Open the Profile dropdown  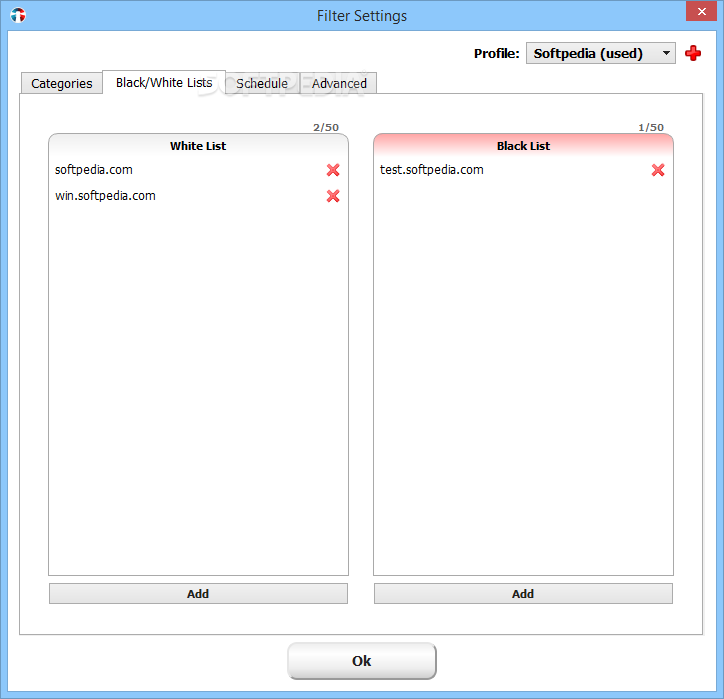click(x=601, y=53)
